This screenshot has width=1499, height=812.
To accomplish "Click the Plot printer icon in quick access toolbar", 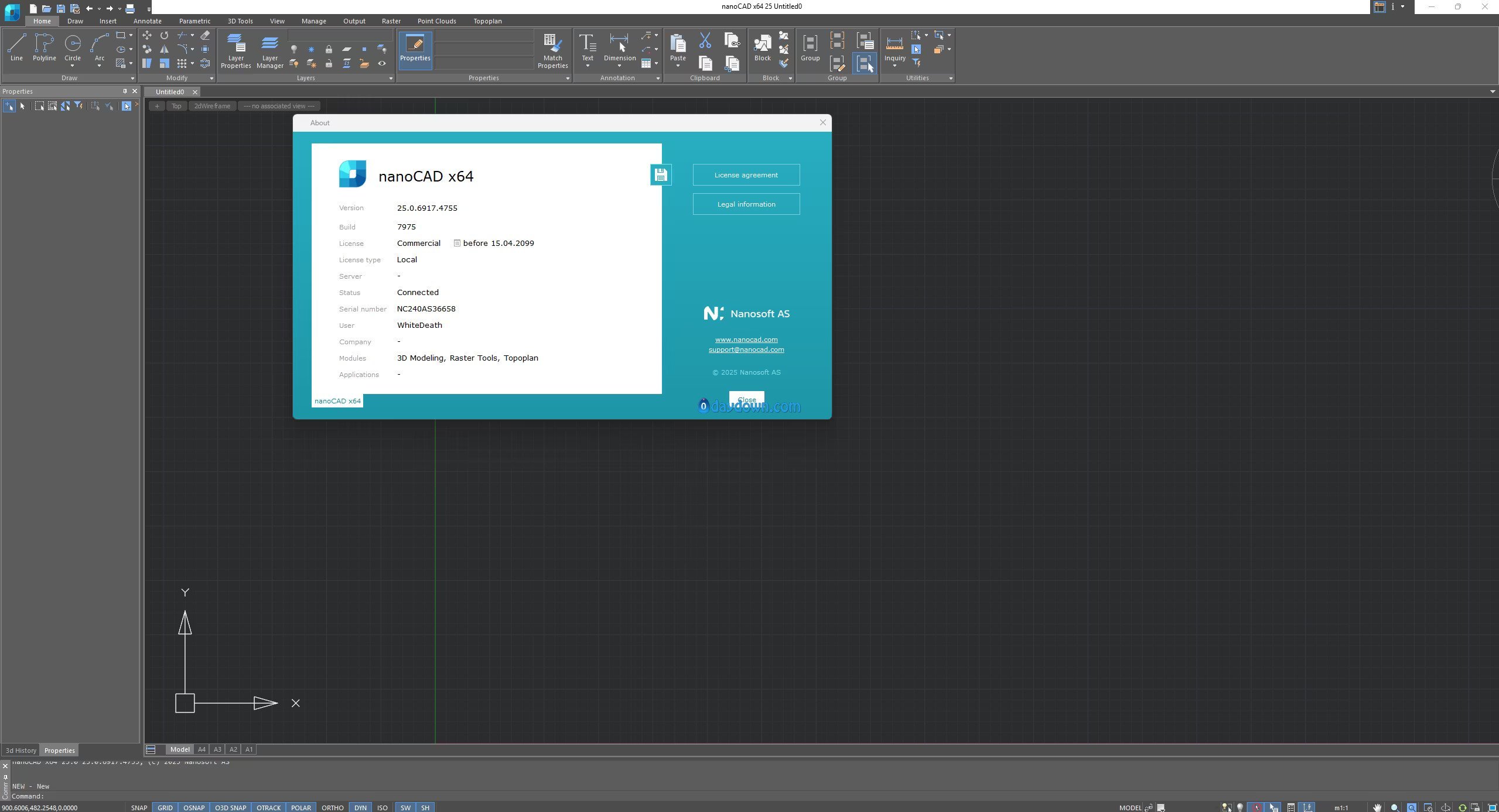I will tap(130, 8).
